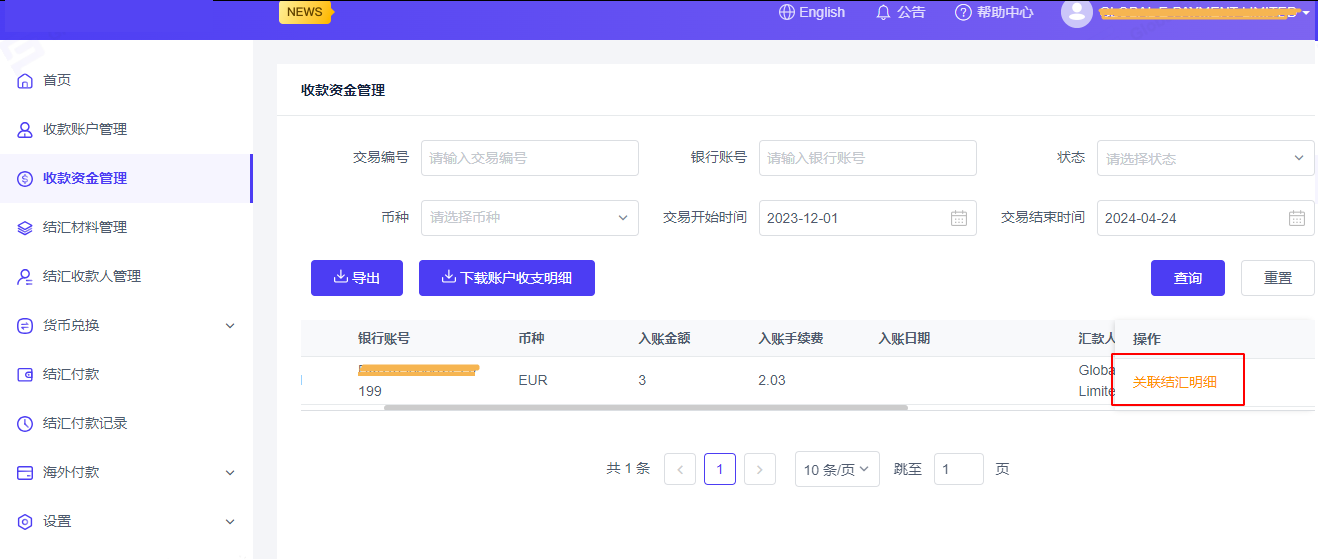Open 结汇付款记录 in the sidebar

click(x=85, y=423)
